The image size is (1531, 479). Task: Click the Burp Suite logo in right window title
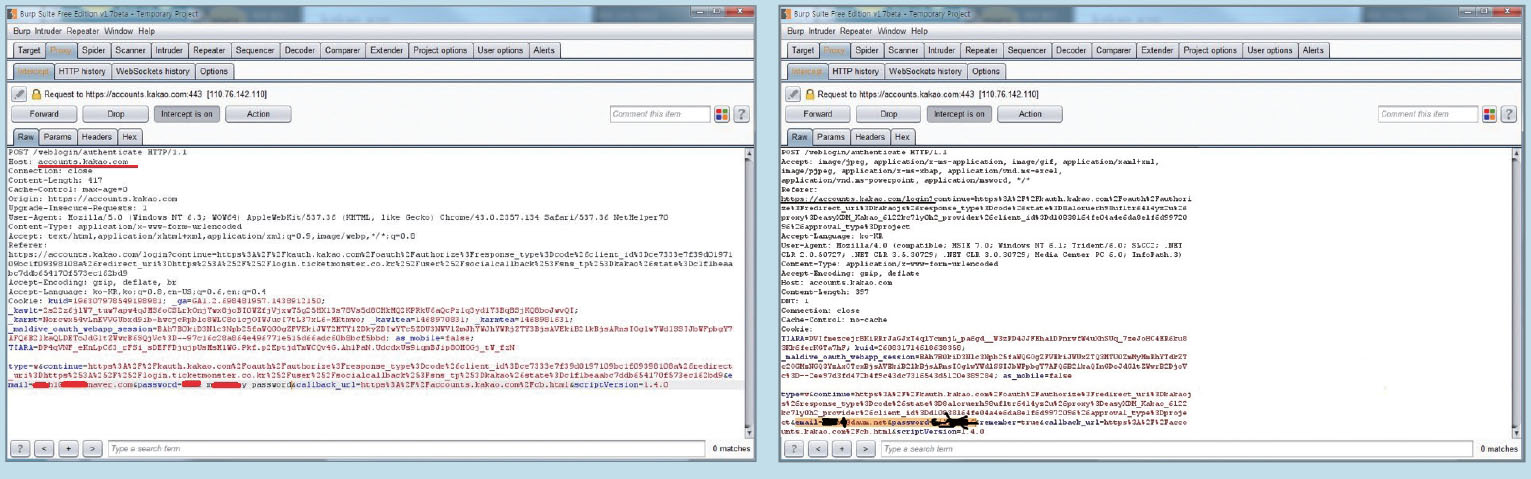click(788, 13)
